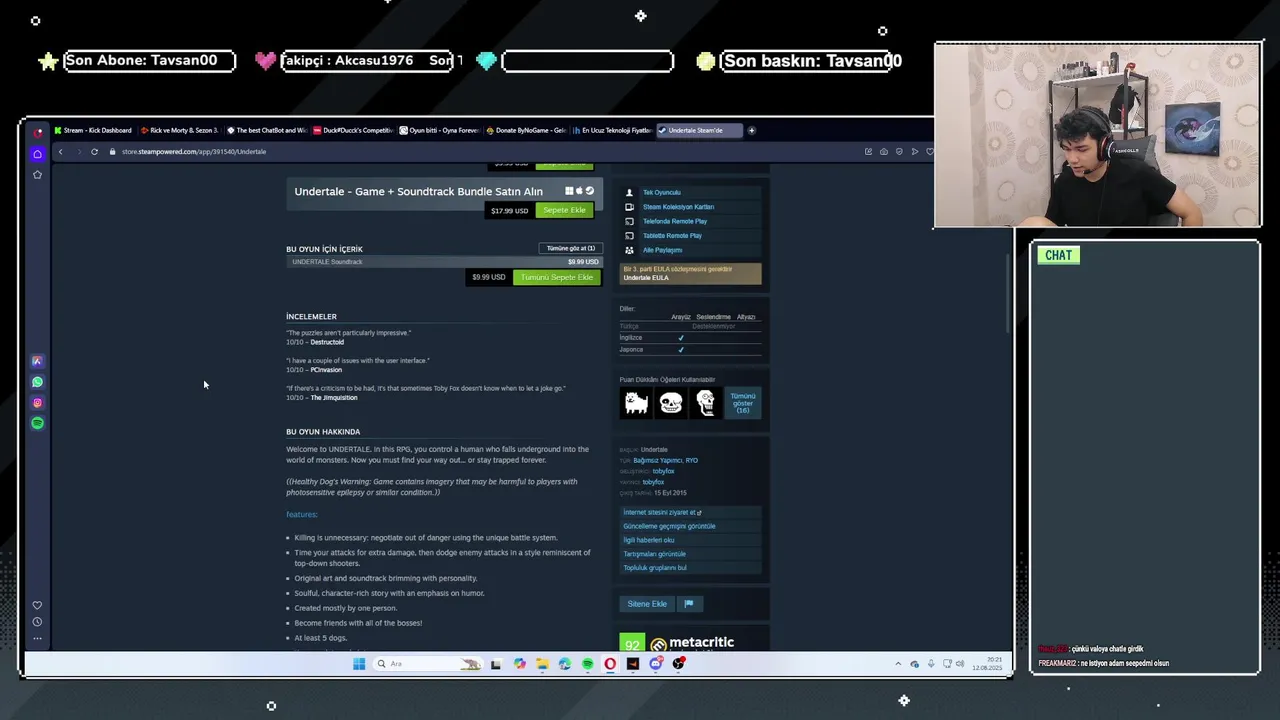The width and height of the screenshot is (1280, 720).
Task: Open the Task View taskbar icon
Action: point(496,664)
